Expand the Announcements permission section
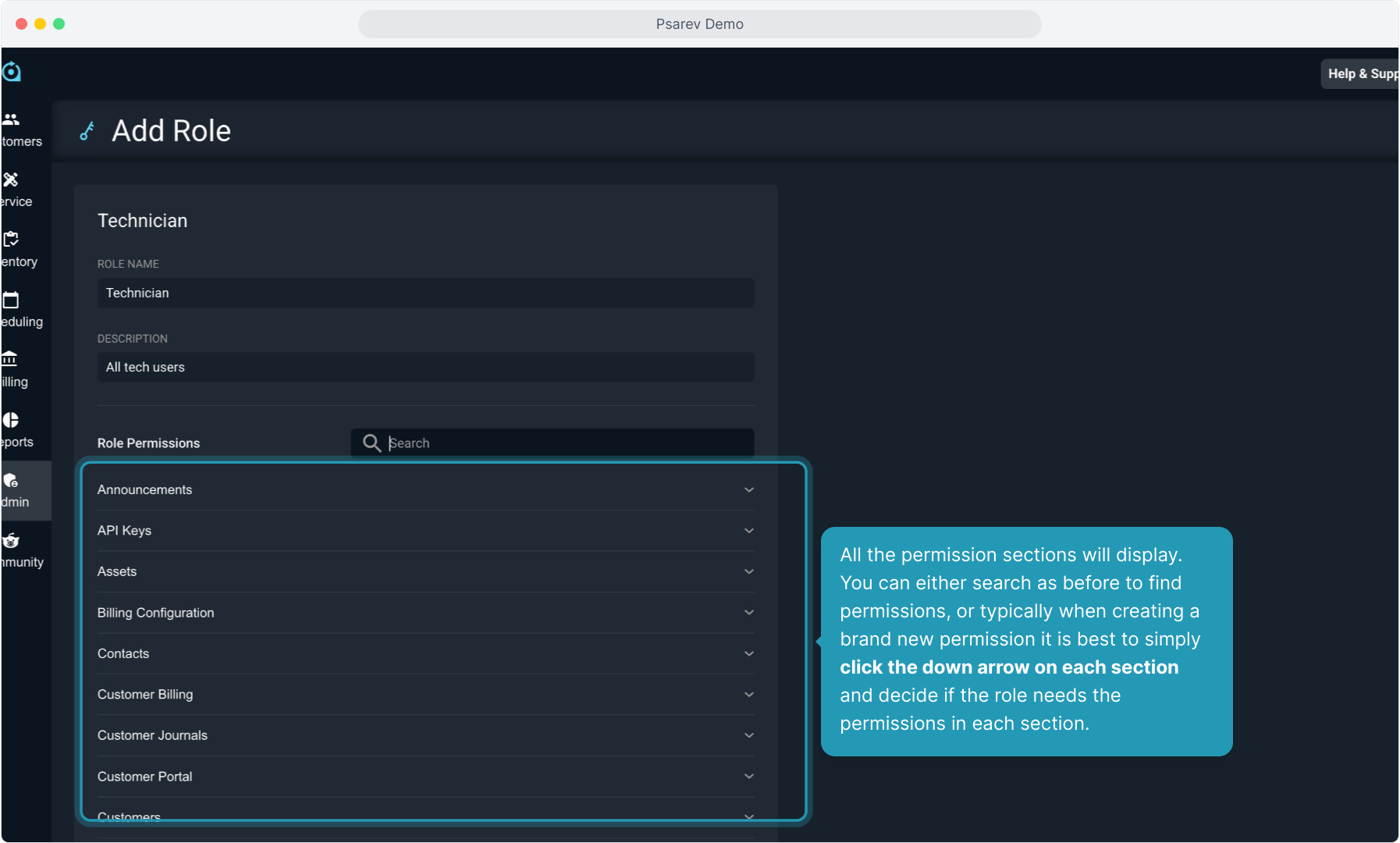This screenshot has height=843, width=1400. [748, 490]
